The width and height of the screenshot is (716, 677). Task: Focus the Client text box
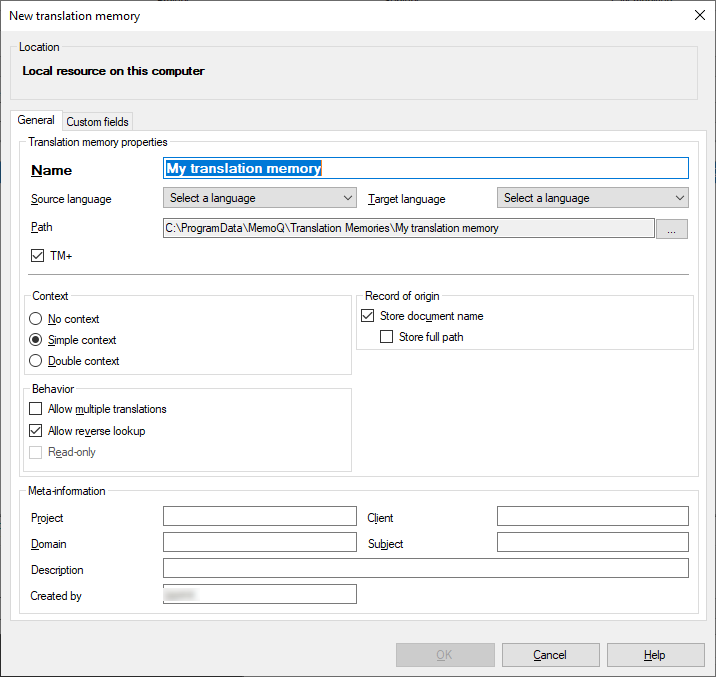coord(592,516)
